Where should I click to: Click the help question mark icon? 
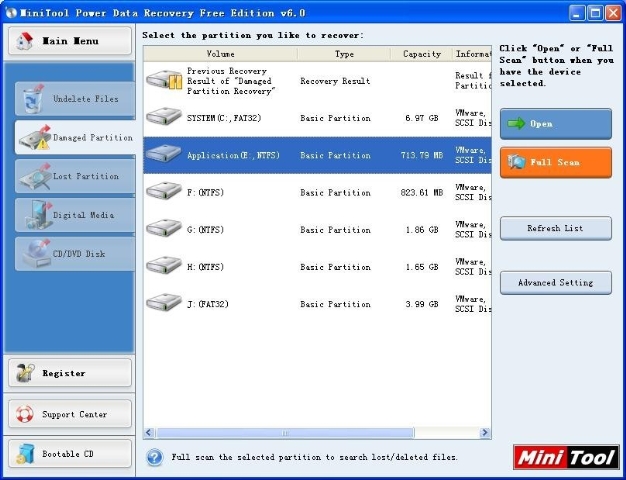coord(155,457)
